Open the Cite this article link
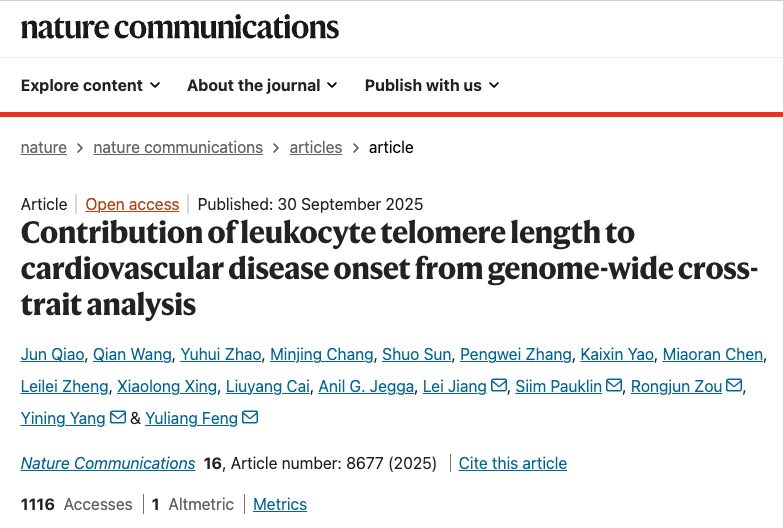The image size is (783, 528). coord(513,464)
